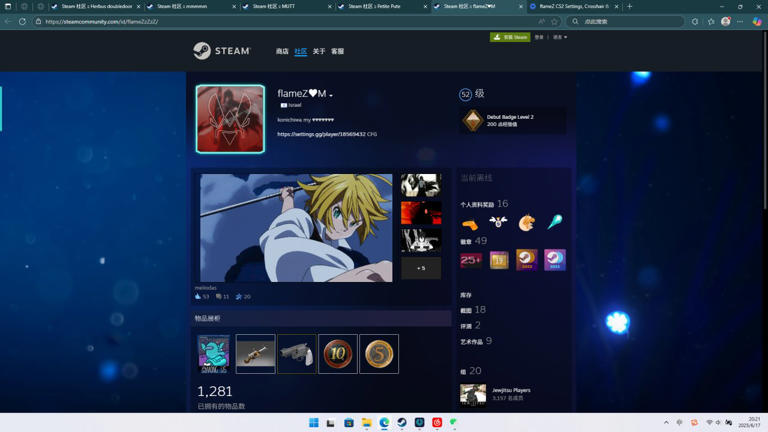The image size is (768, 432).
Task: Open the 徽章 badges 49 link
Action: click(473, 241)
